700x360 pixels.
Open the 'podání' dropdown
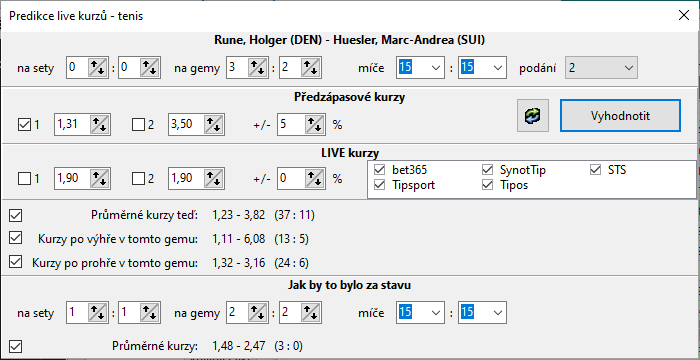click(601, 68)
